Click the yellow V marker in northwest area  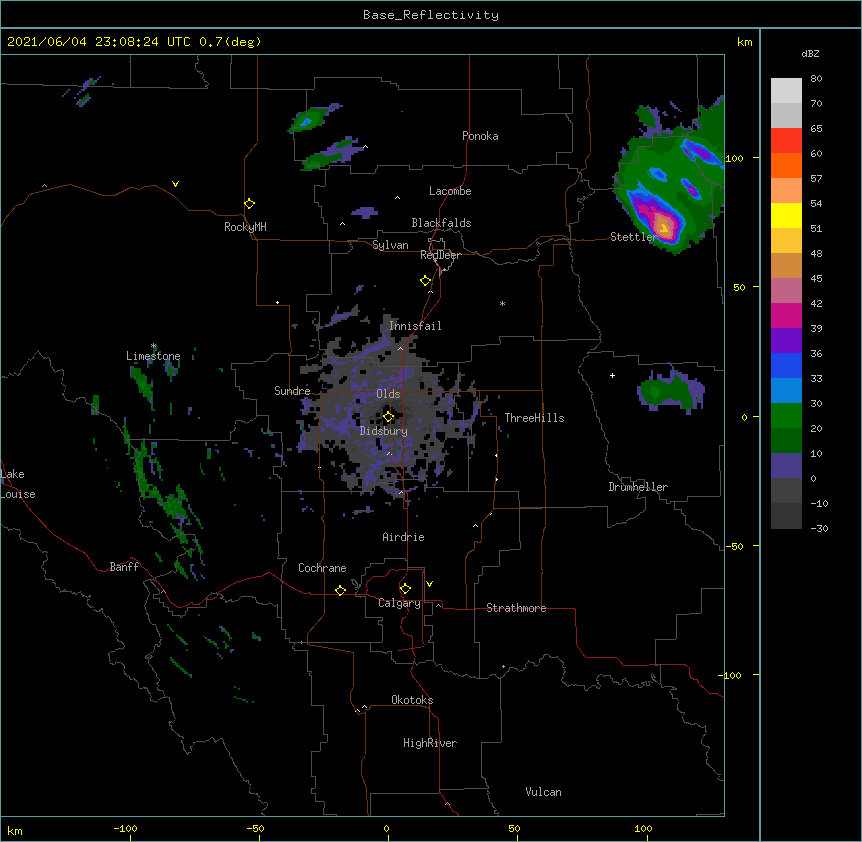click(x=175, y=184)
